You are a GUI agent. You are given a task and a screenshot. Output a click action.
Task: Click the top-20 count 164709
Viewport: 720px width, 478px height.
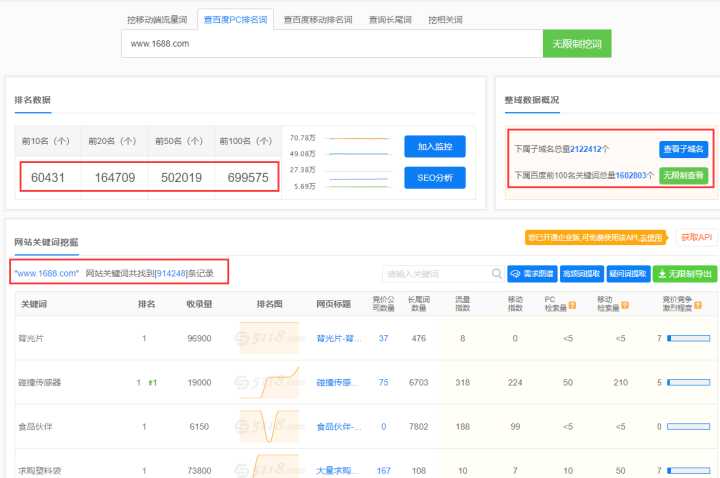click(x=115, y=178)
